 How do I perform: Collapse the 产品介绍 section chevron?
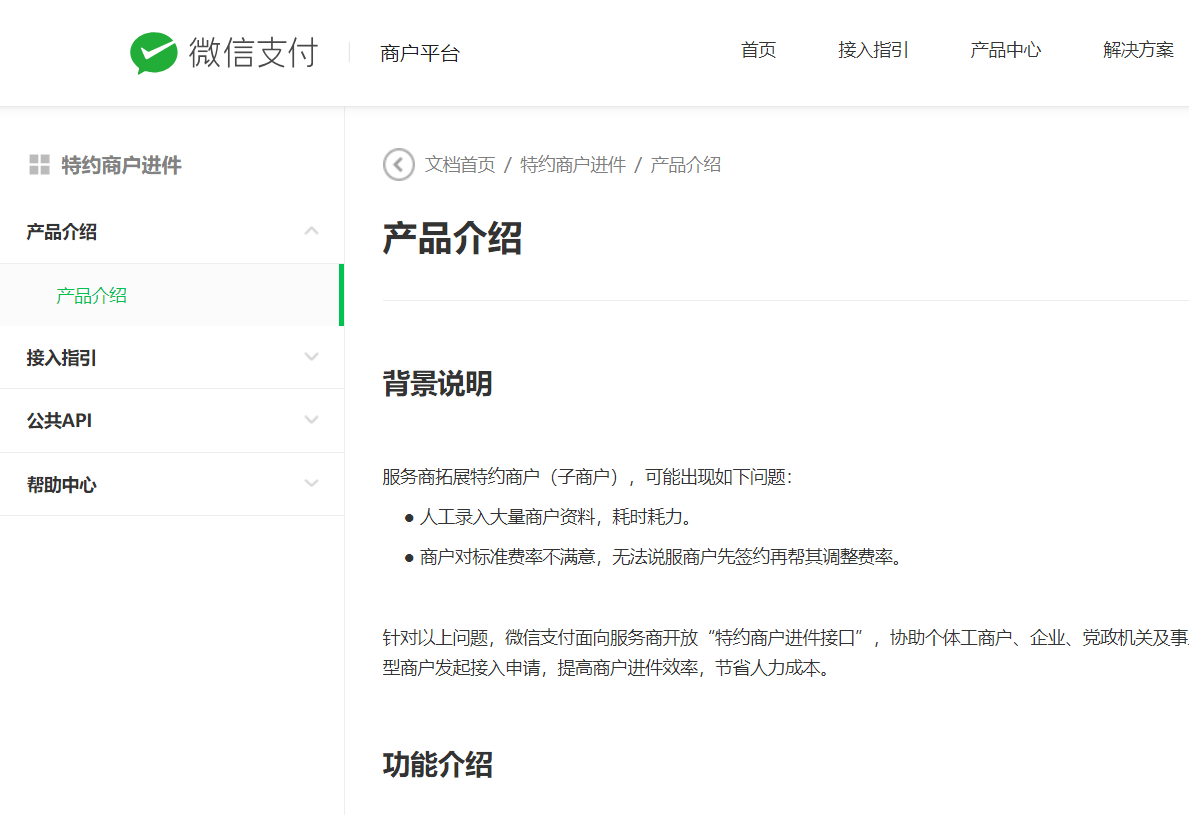tap(311, 231)
